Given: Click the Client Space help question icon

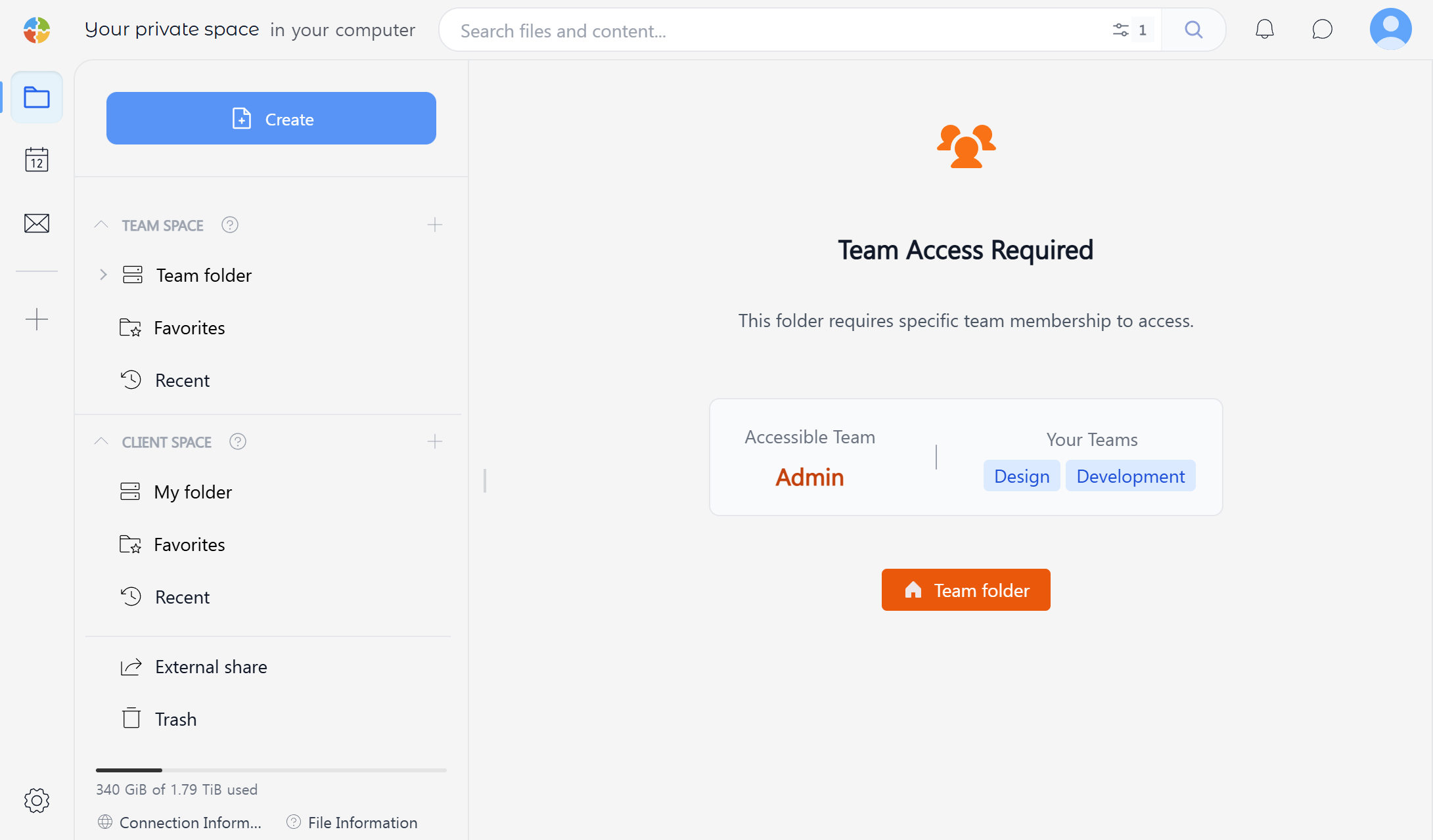Looking at the screenshot, I should pos(238,442).
